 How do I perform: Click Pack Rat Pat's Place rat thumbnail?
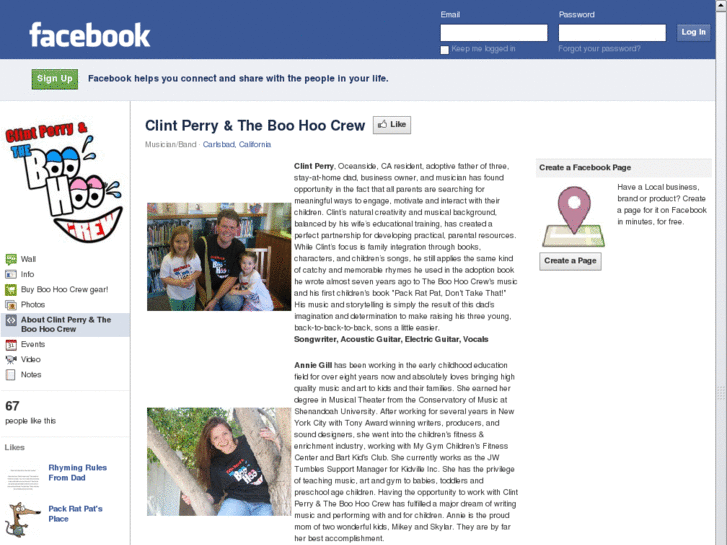click(23, 519)
